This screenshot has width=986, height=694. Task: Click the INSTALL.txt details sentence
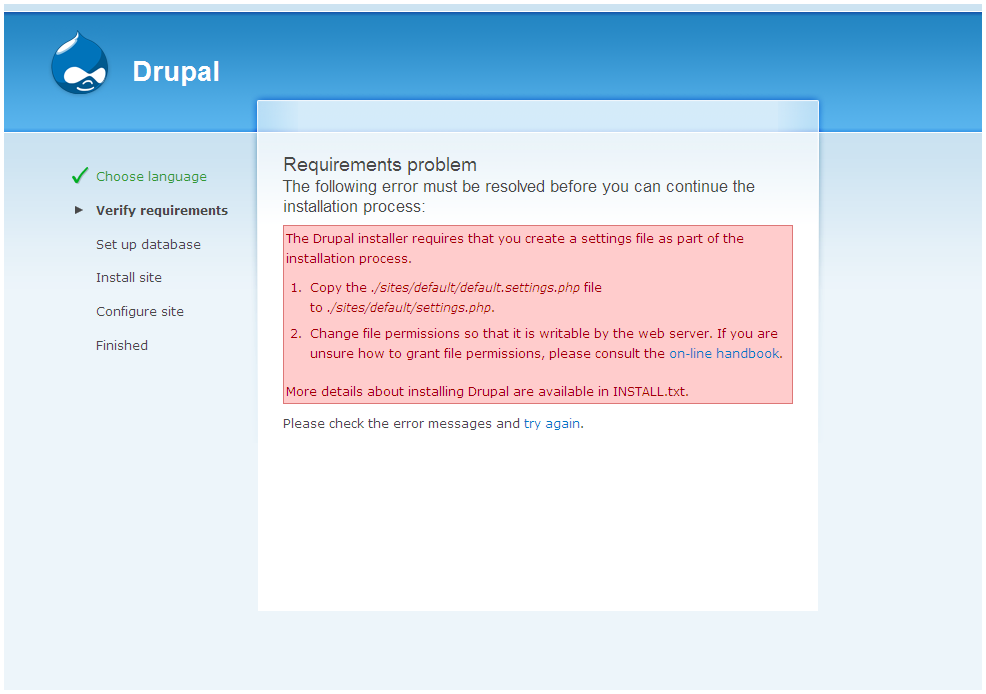click(x=487, y=391)
